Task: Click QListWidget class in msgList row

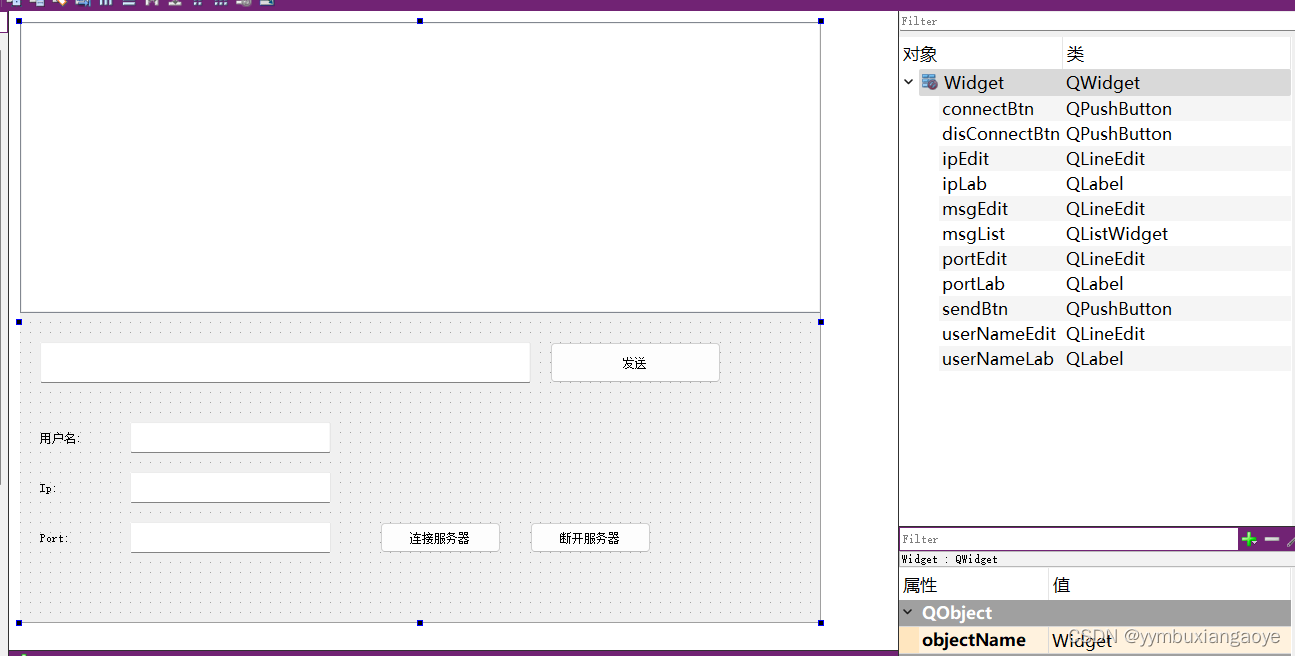Action: [x=1117, y=234]
